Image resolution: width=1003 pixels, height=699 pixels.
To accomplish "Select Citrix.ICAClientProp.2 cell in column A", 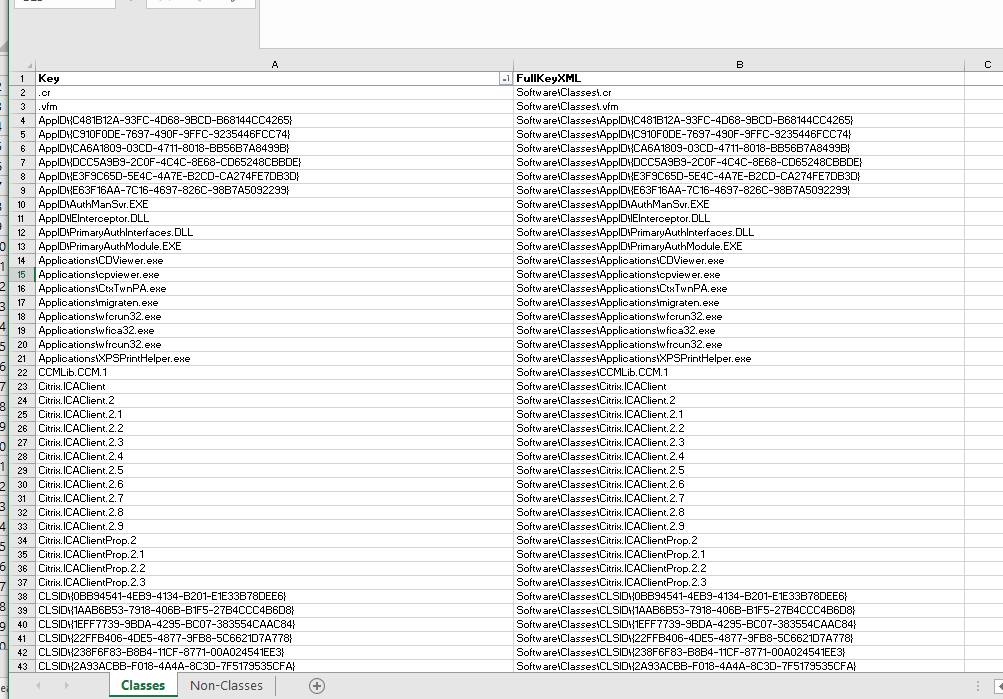I will [x=274, y=541].
